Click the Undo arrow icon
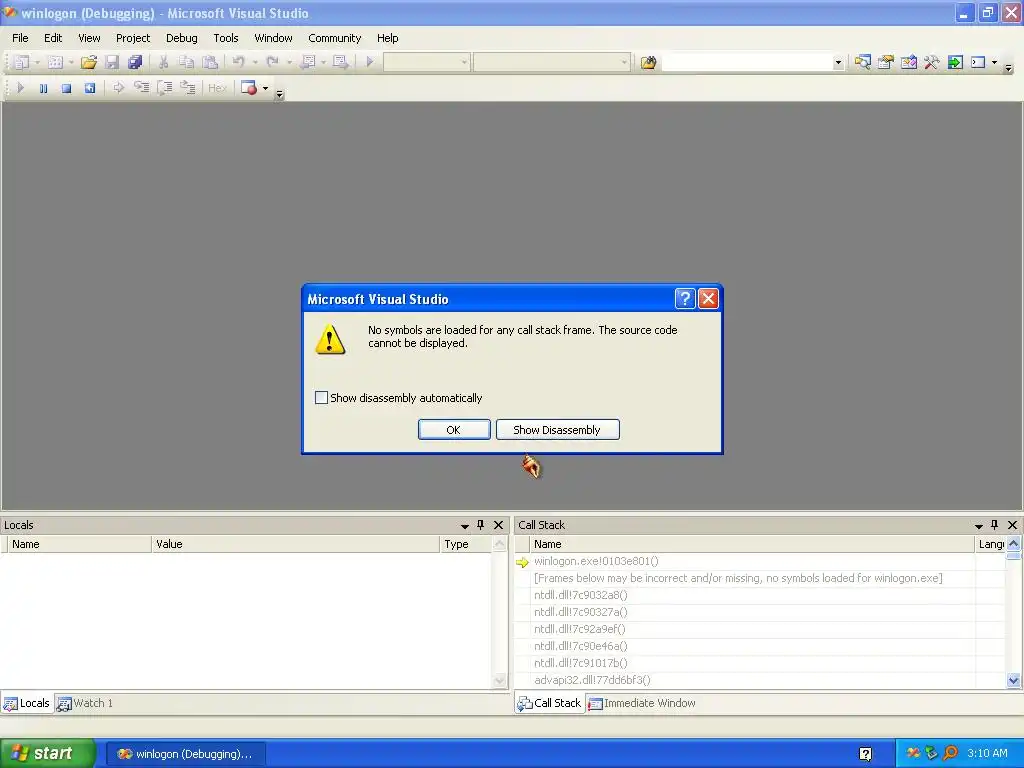Image resolution: width=1024 pixels, height=768 pixels. point(238,62)
